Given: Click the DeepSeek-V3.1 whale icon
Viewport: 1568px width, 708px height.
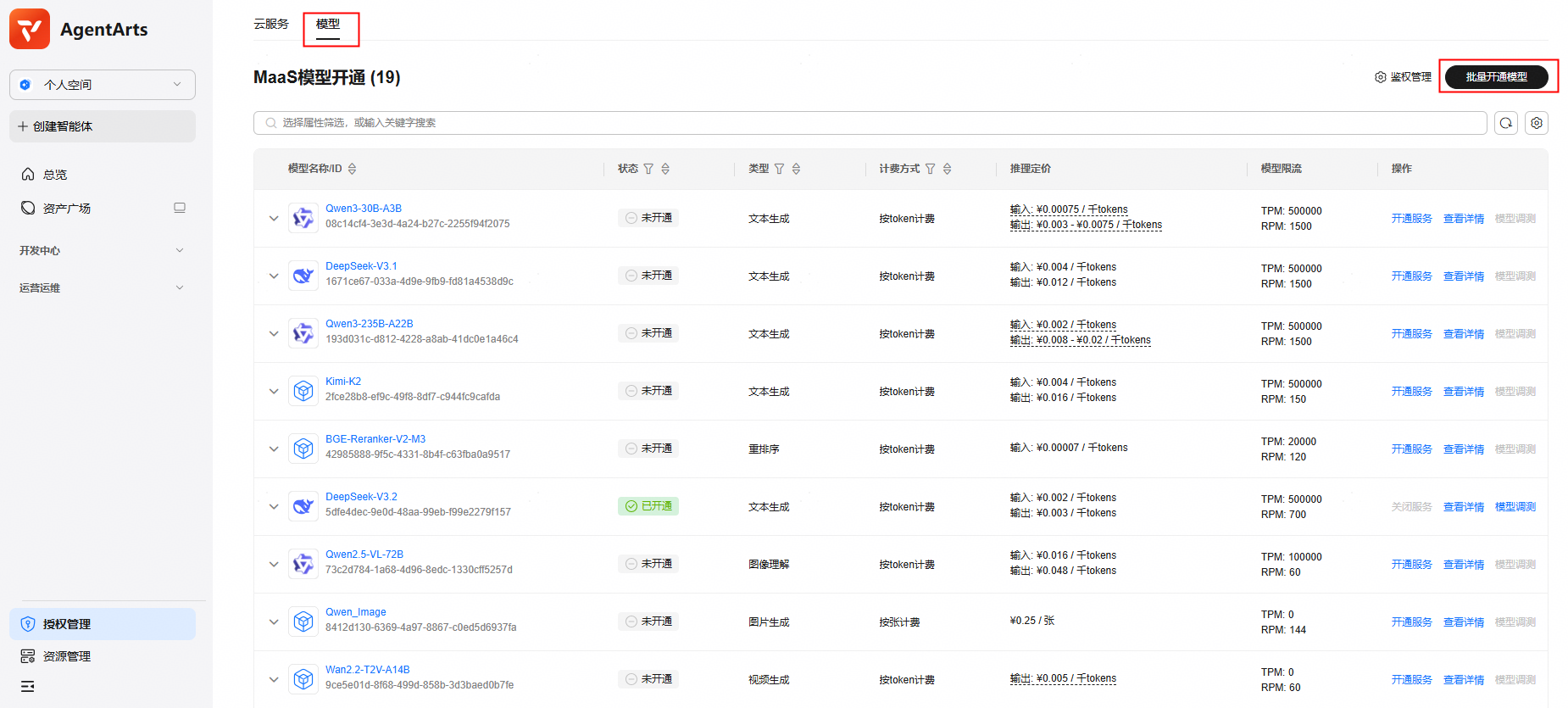Looking at the screenshot, I should click(303, 276).
